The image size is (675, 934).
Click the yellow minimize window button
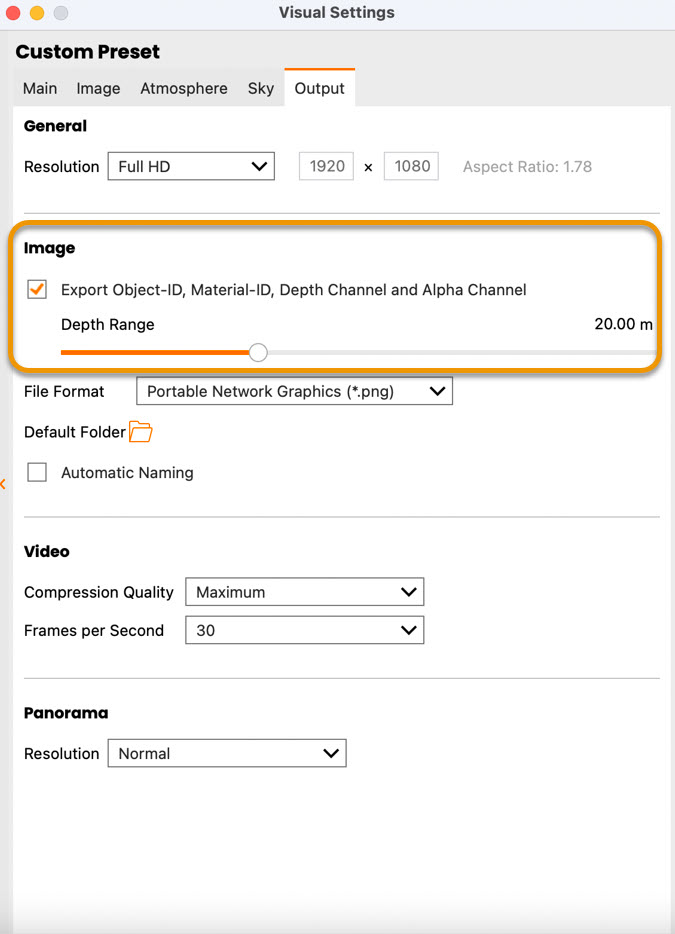tap(37, 13)
